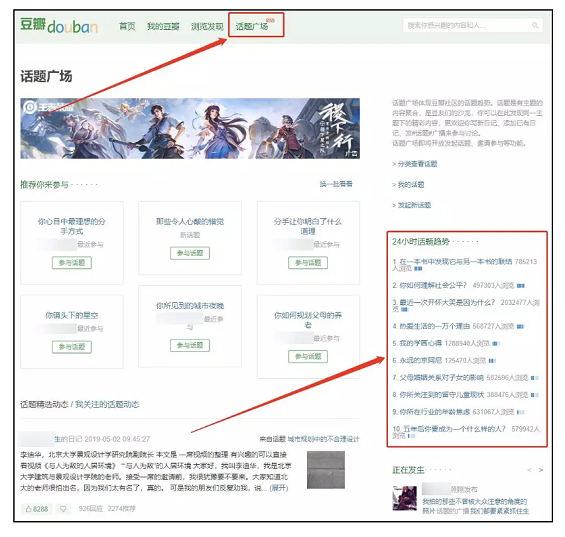Open the 正在发生 post about 照片话题
Image resolution: width=565 pixels, height=537 pixels.
pos(476,506)
